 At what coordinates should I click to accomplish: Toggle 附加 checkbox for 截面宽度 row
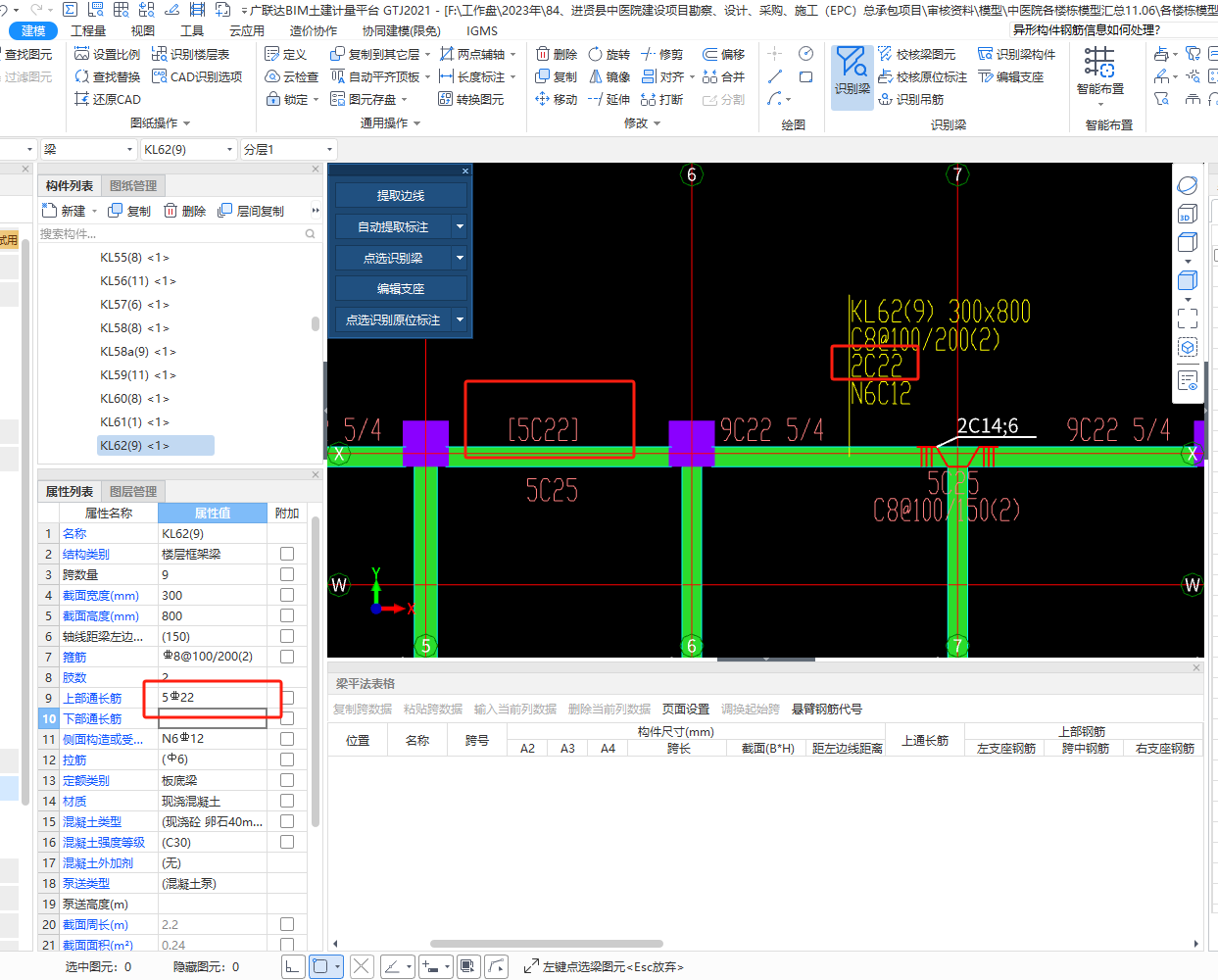click(287, 595)
